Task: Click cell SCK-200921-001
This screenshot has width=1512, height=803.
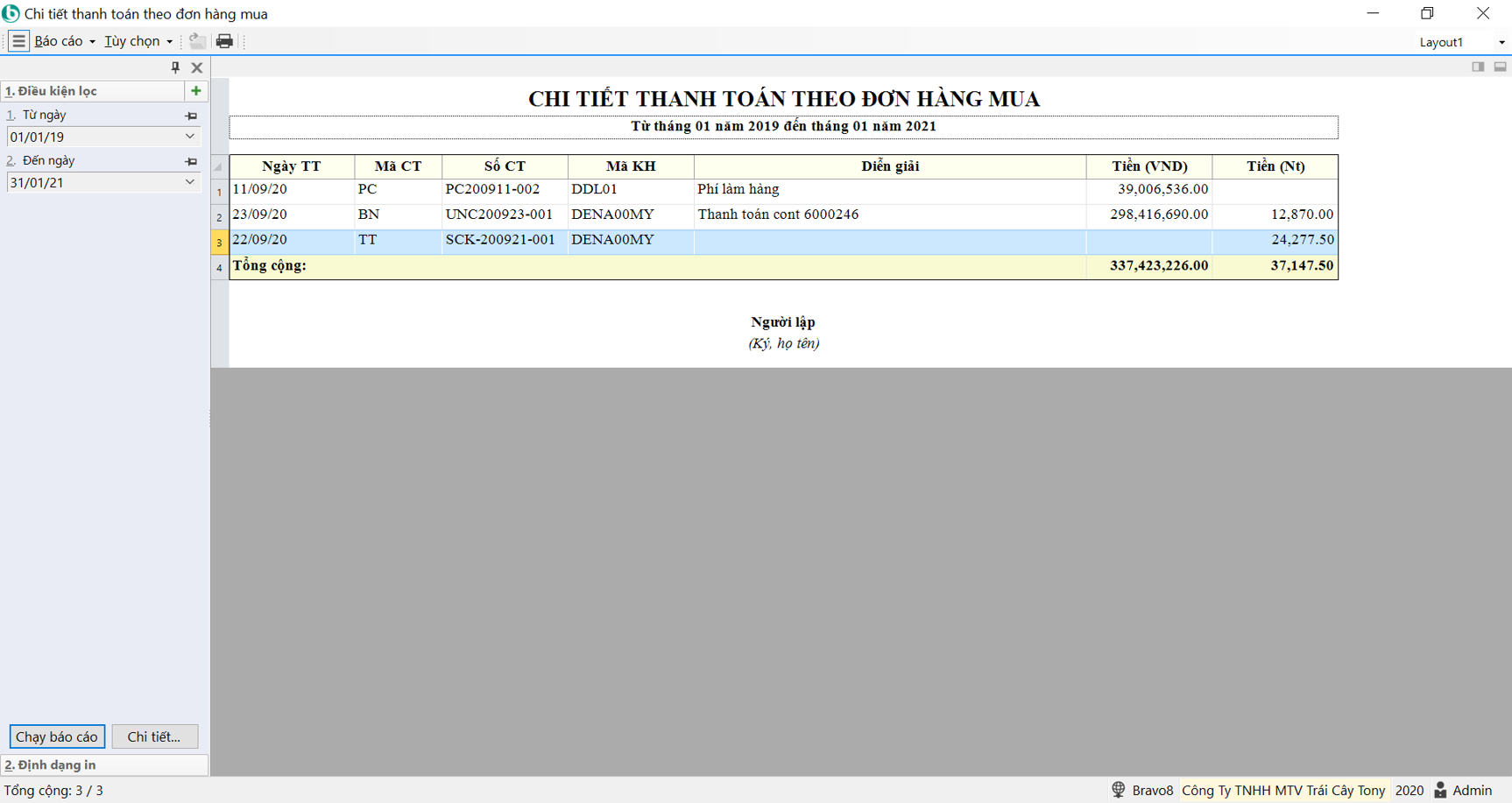Action: click(x=505, y=241)
